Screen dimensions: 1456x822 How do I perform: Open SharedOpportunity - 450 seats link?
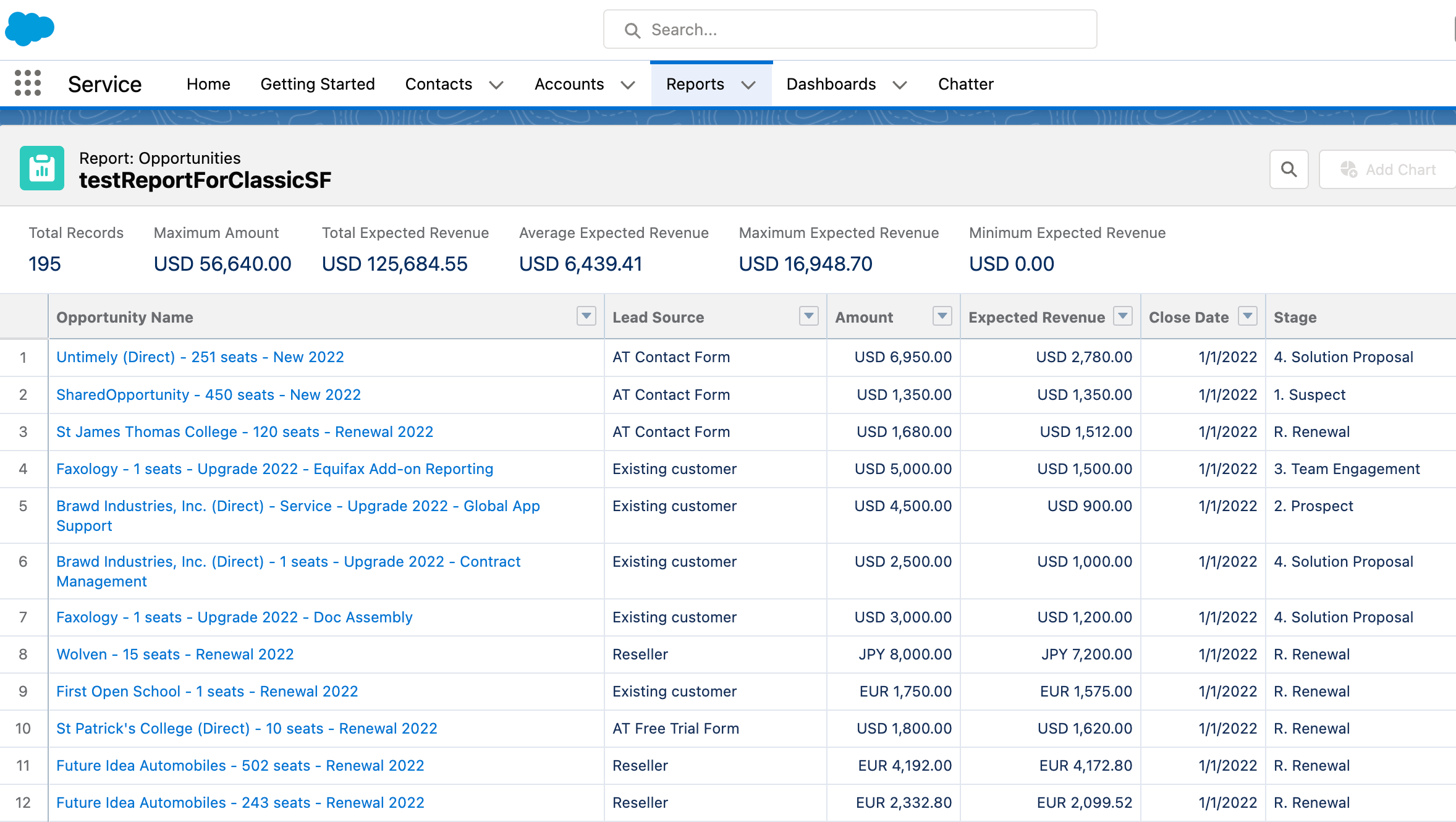pos(208,395)
